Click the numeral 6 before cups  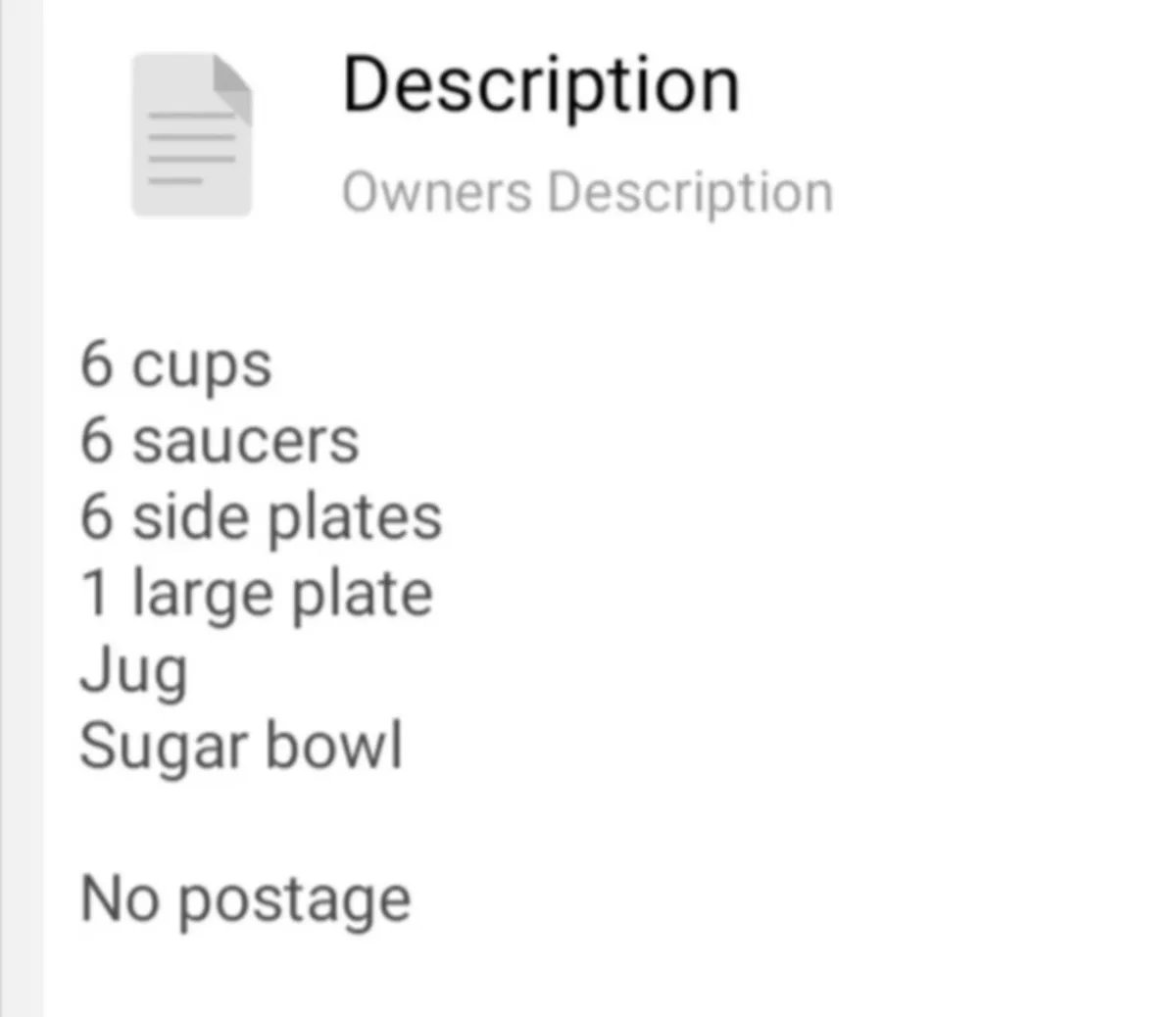point(97,363)
